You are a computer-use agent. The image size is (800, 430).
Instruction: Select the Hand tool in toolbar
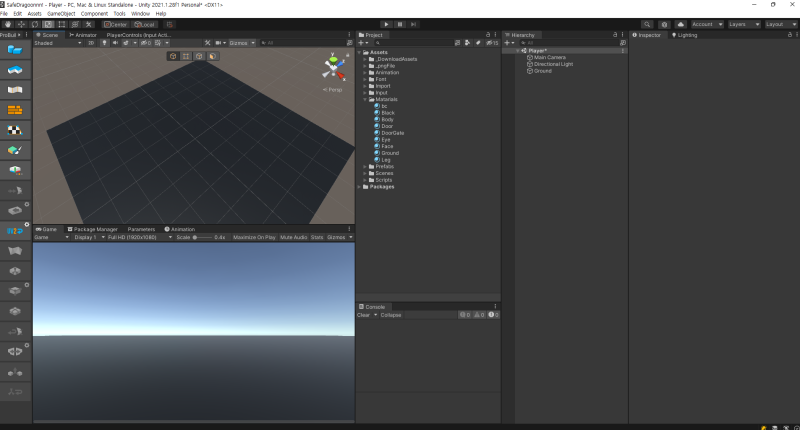8,24
